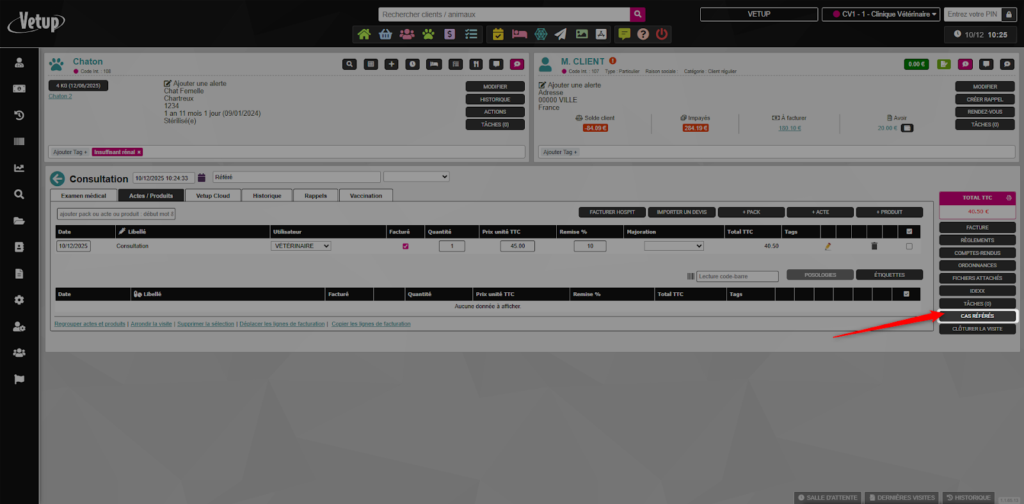1024x504 pixels.
Task: Click the Rechercher clients / animaux field
Action: pyautogui.click(x=504, y=14)
